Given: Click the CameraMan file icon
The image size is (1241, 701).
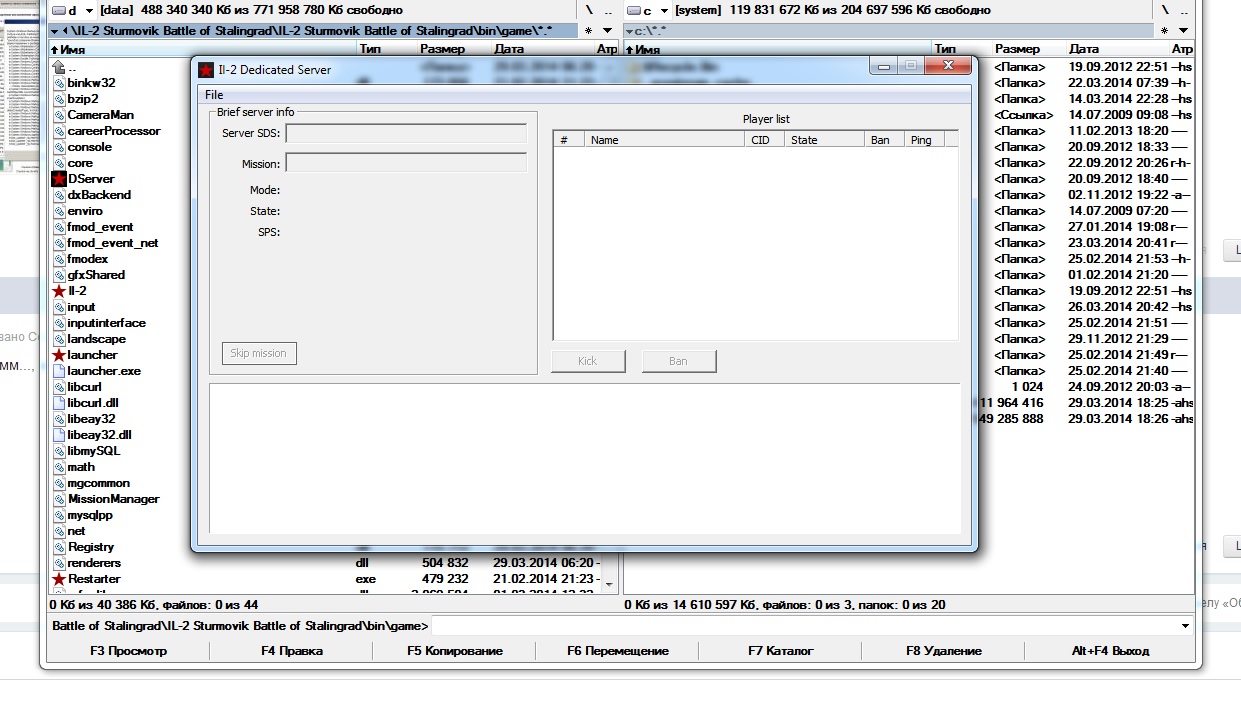Looking at the screenshot, I should [x=59, y=115].
